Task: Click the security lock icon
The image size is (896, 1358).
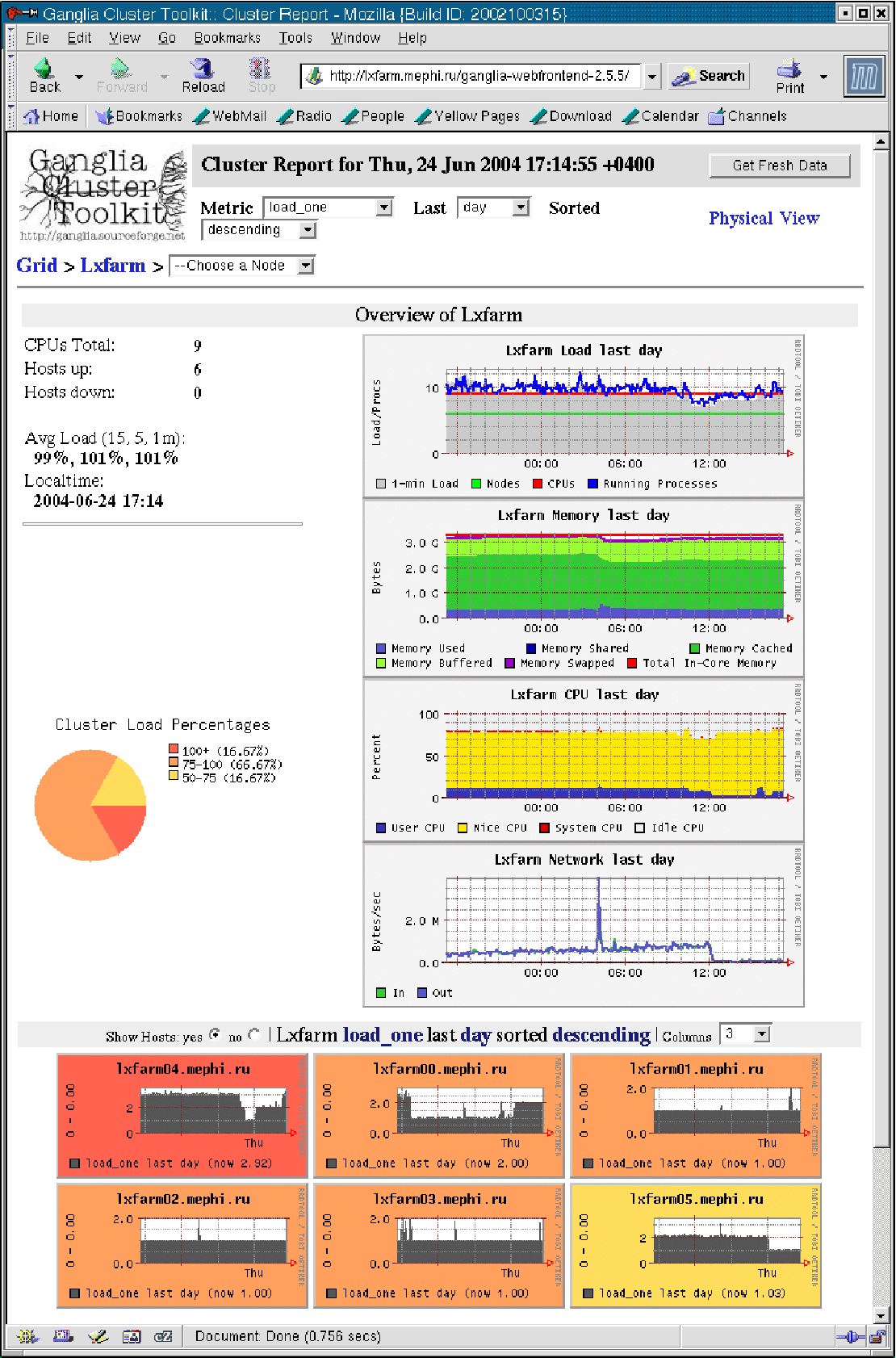Action: (x=877, y=1337)
